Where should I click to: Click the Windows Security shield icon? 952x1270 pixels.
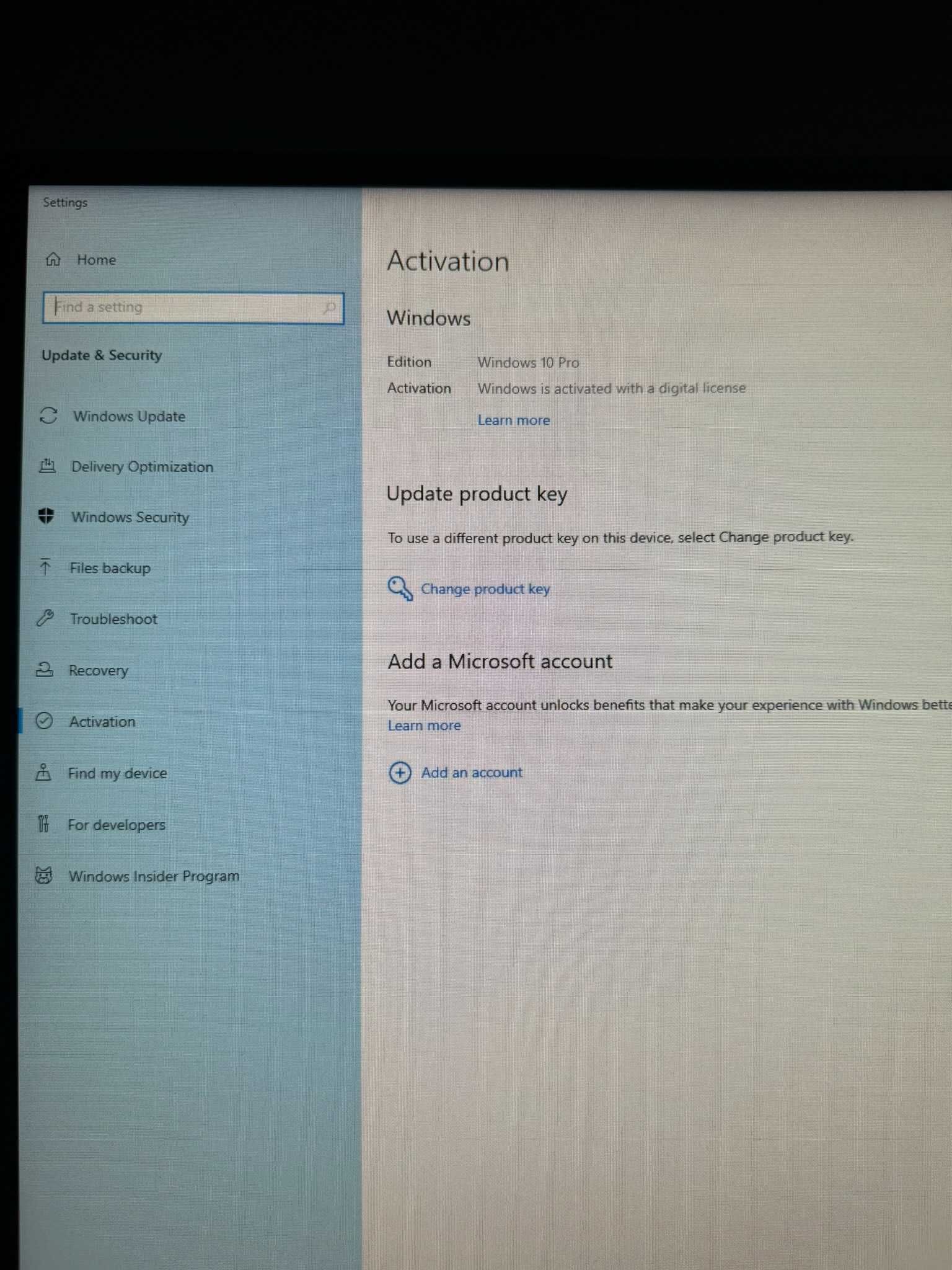coord(46,516)
